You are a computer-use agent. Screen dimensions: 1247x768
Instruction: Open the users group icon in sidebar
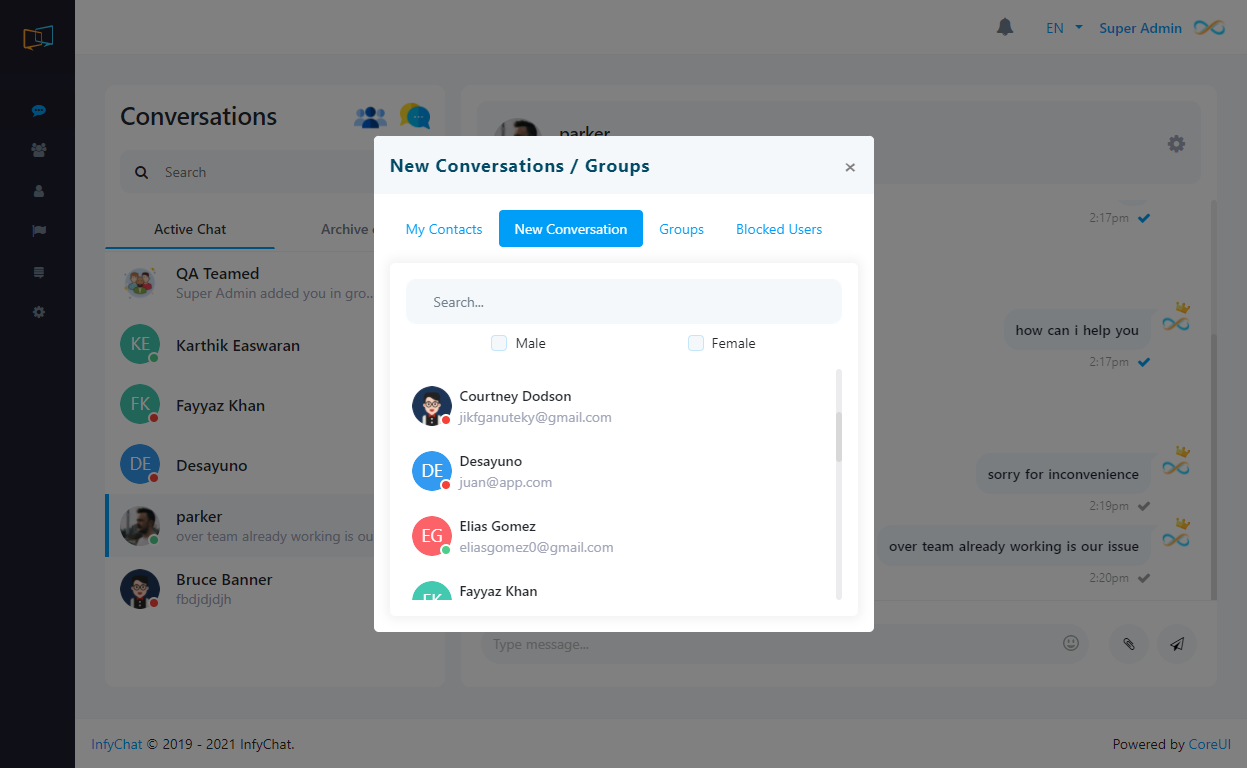point(39,150)
